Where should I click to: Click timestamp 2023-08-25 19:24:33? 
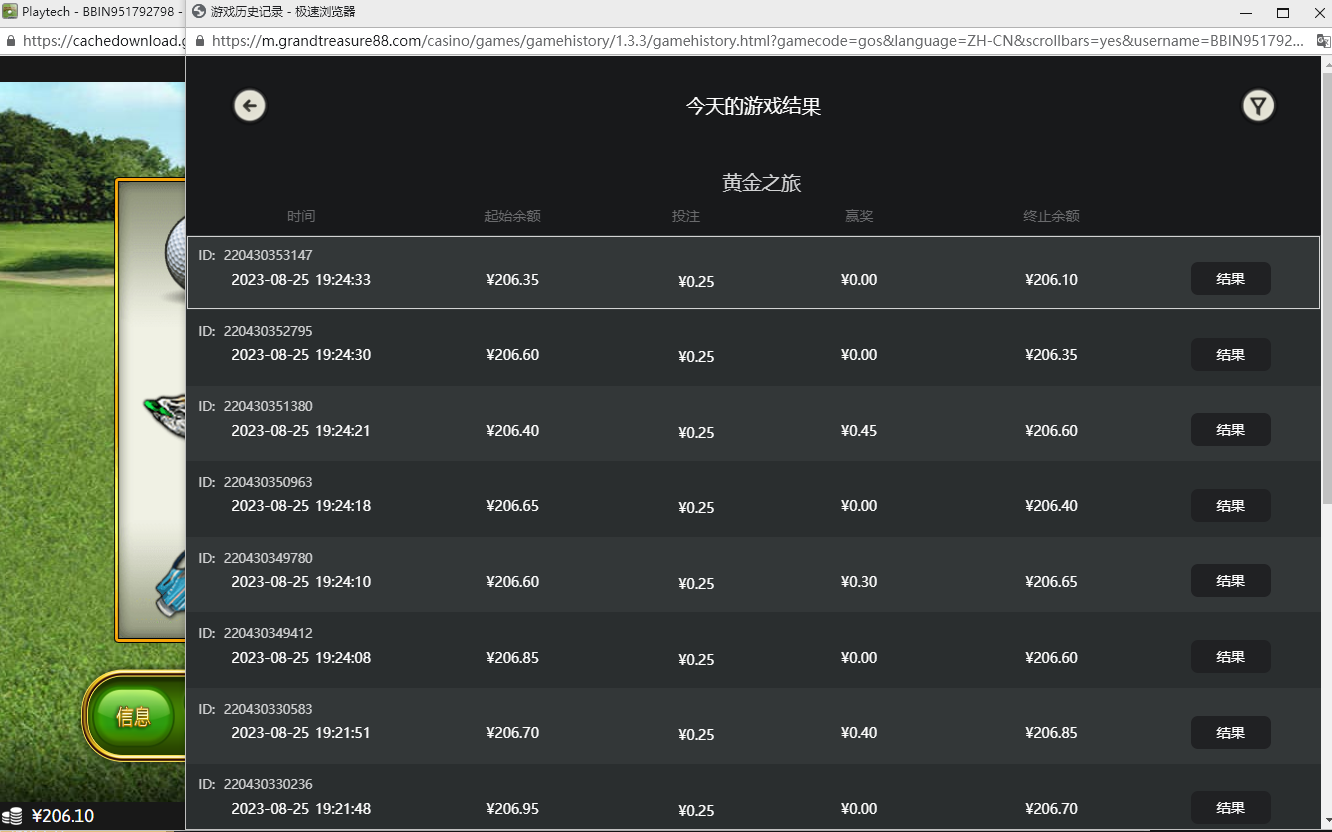[x=301, y=280]
